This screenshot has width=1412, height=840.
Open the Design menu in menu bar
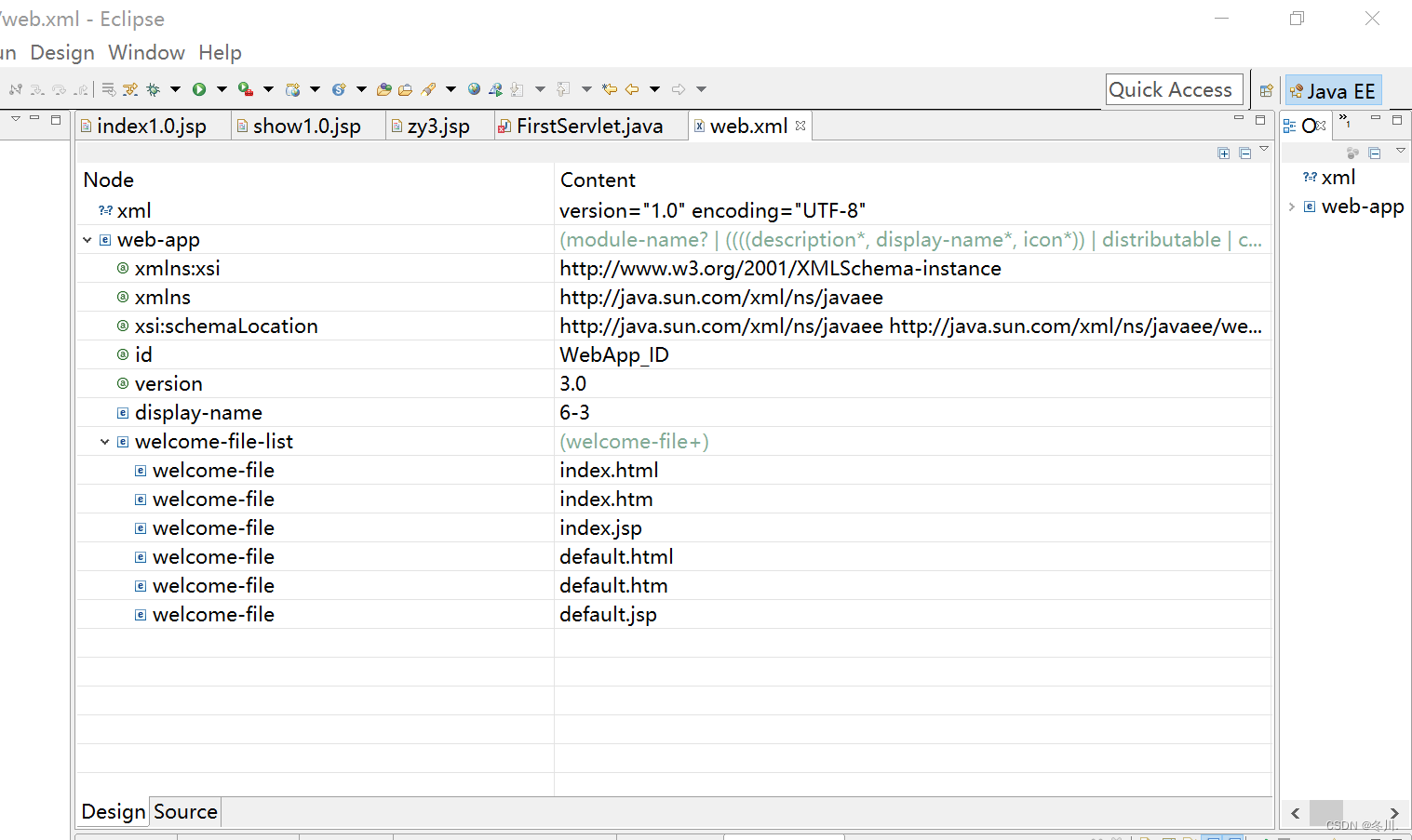coord(62,52)
